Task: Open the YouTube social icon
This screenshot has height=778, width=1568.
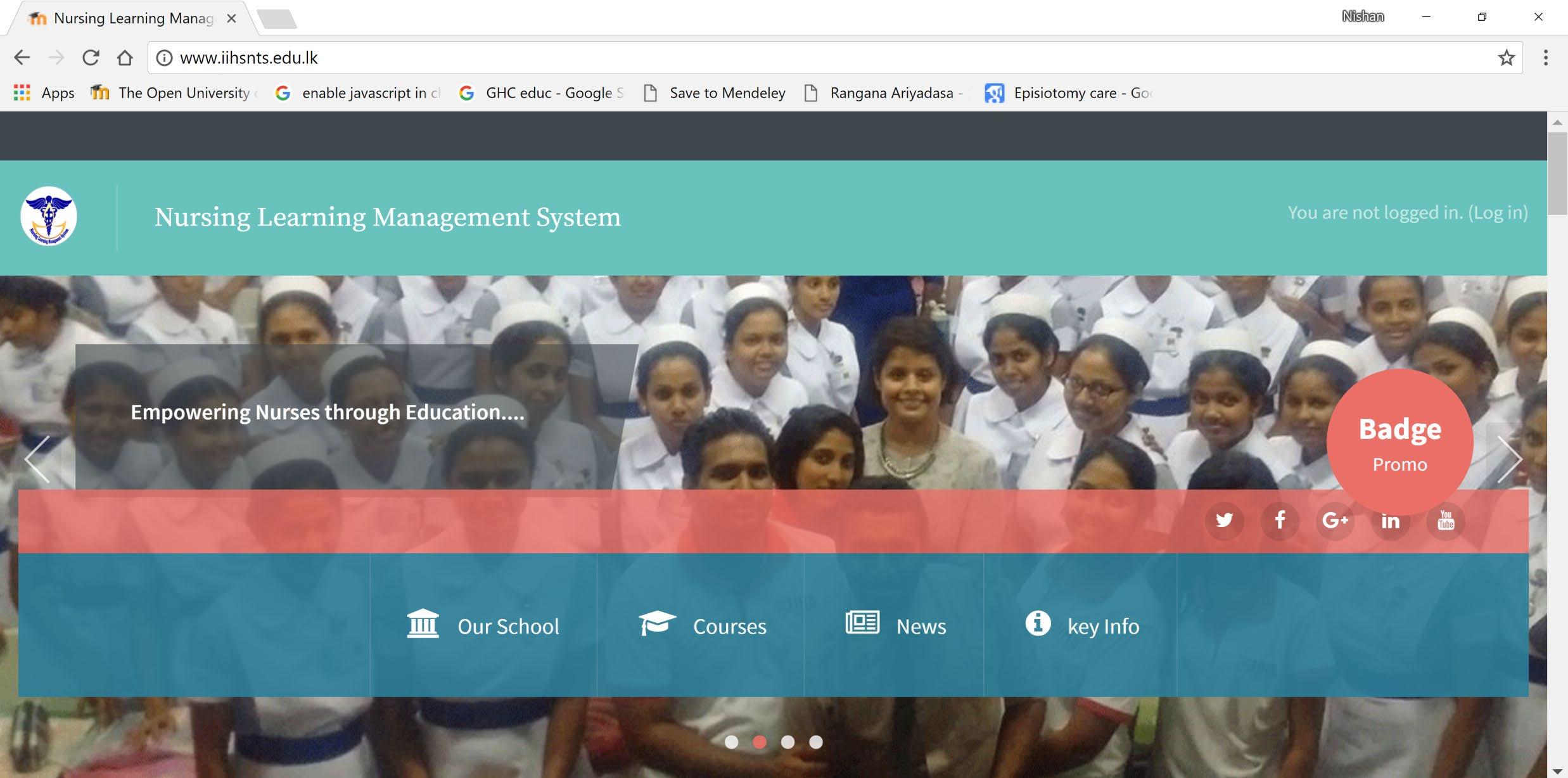Action: pos(1446,521)
